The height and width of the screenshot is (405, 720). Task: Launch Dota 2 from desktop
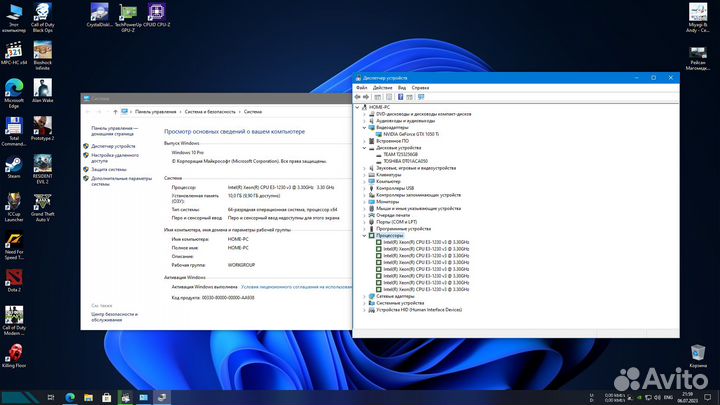click(14, 281)
